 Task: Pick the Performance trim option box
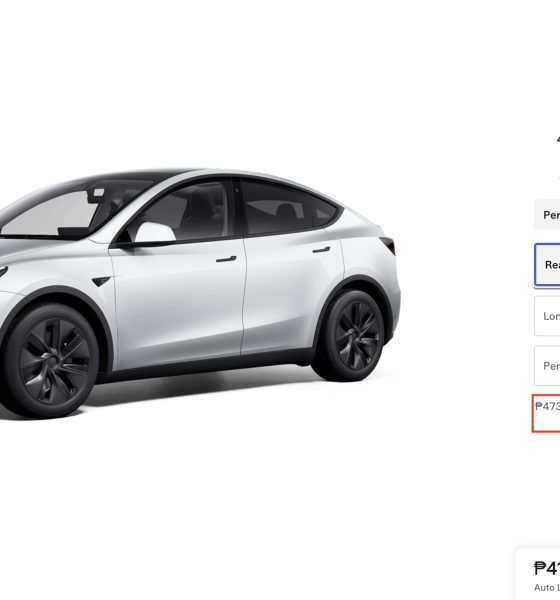point(548,366)
